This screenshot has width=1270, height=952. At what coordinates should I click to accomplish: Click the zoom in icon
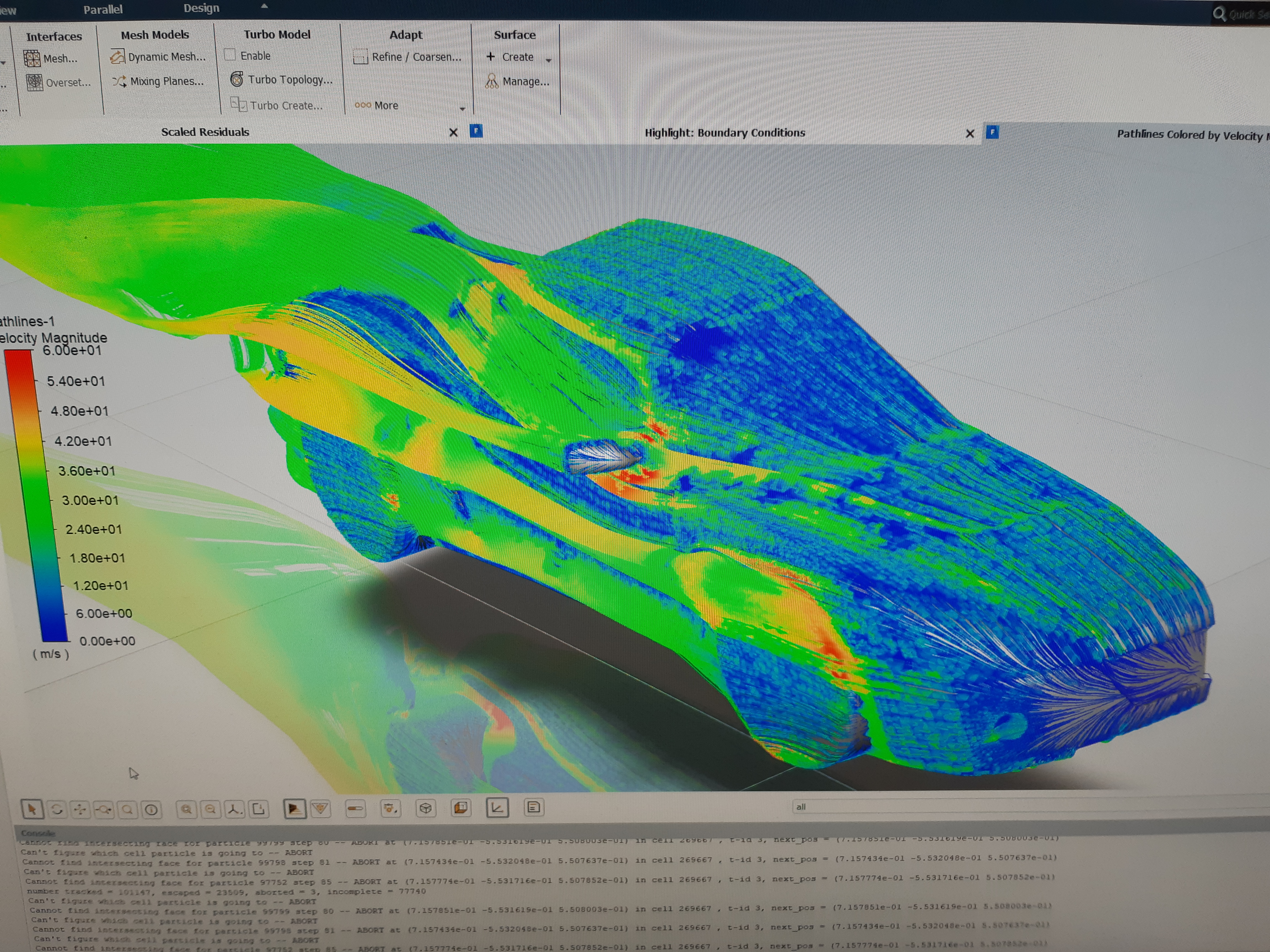[x=186, y=810]
